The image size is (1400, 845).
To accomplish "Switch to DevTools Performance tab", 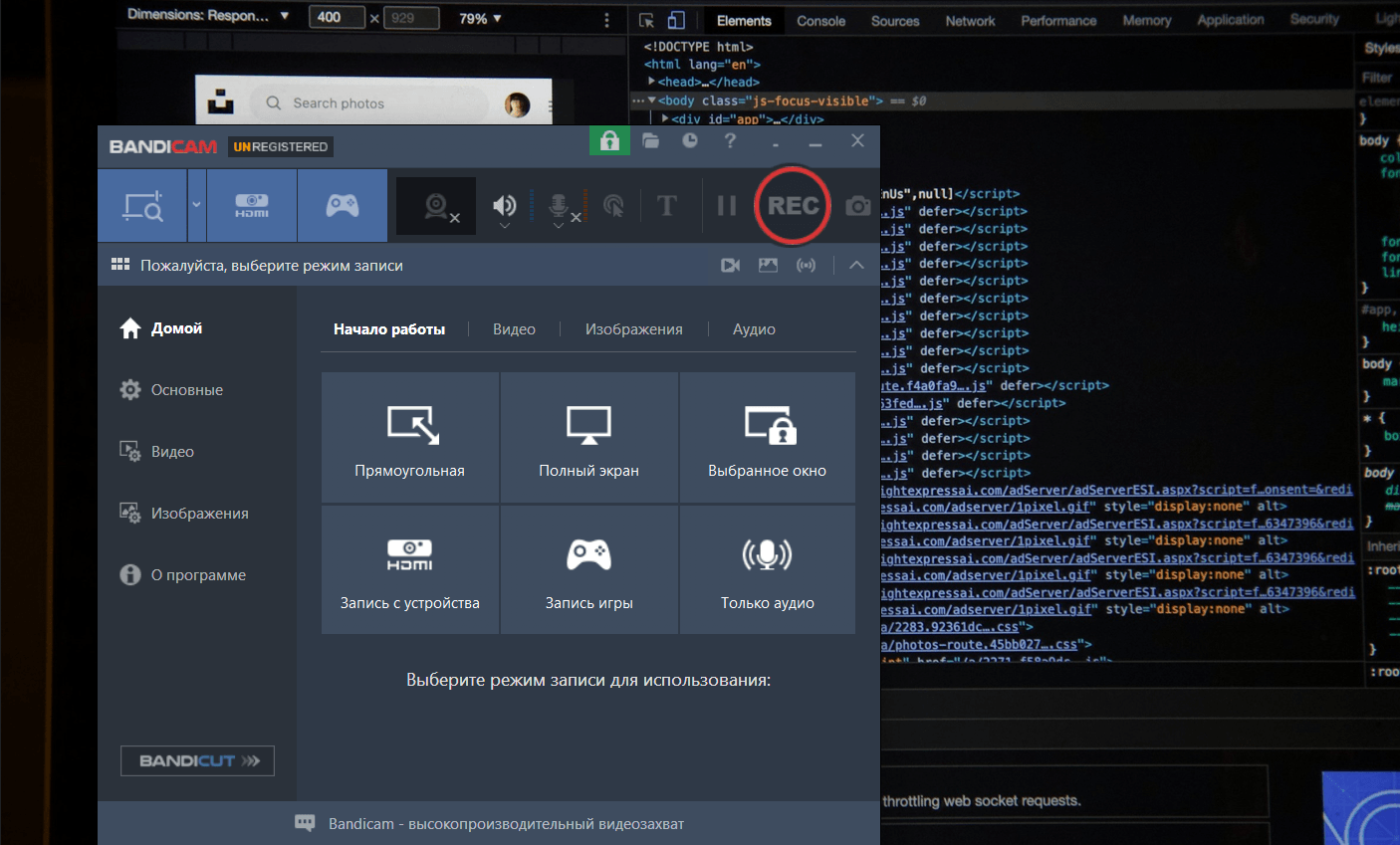I will point(1058,20).
